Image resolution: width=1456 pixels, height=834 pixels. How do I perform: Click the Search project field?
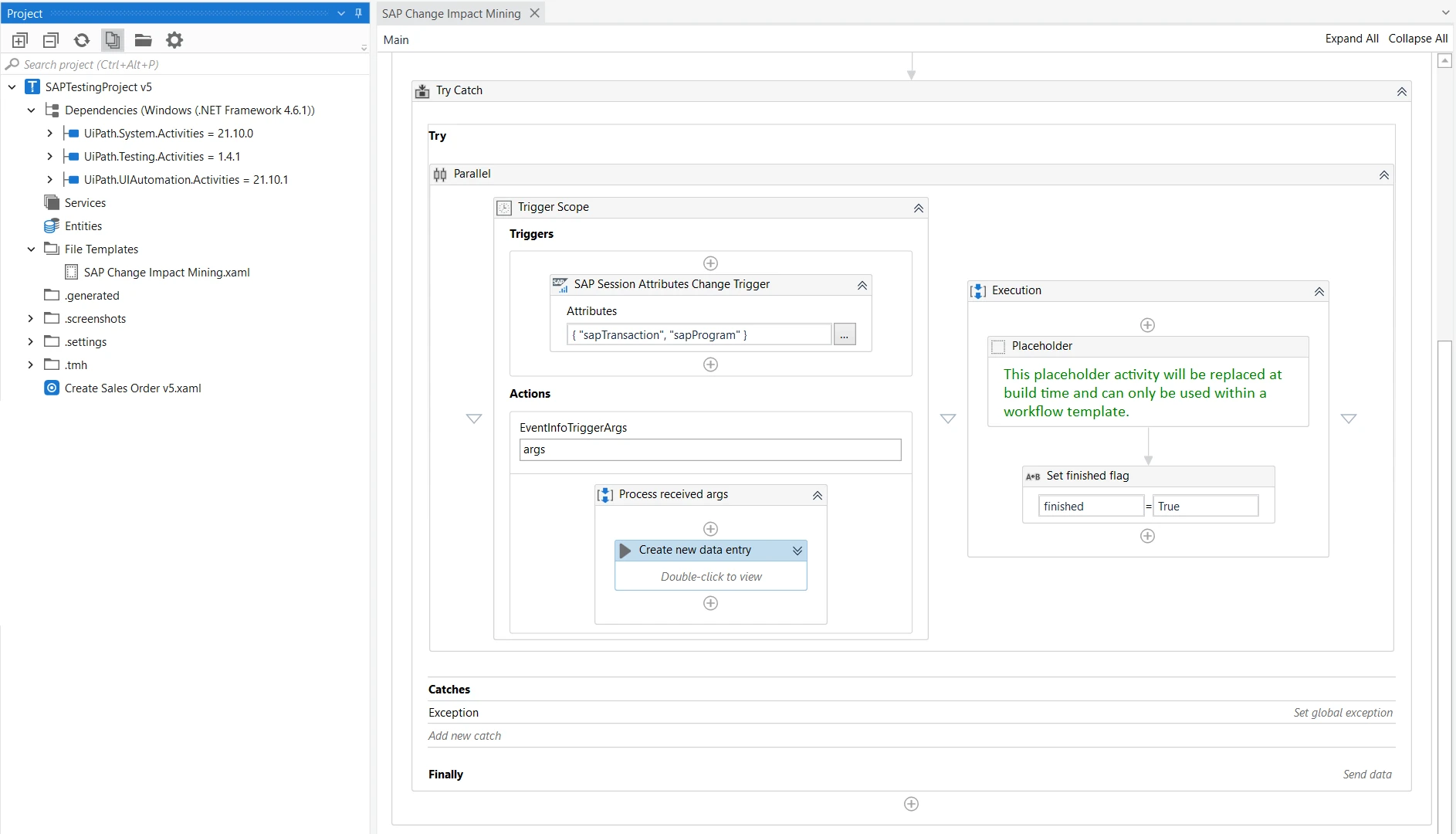pos(185,64)
